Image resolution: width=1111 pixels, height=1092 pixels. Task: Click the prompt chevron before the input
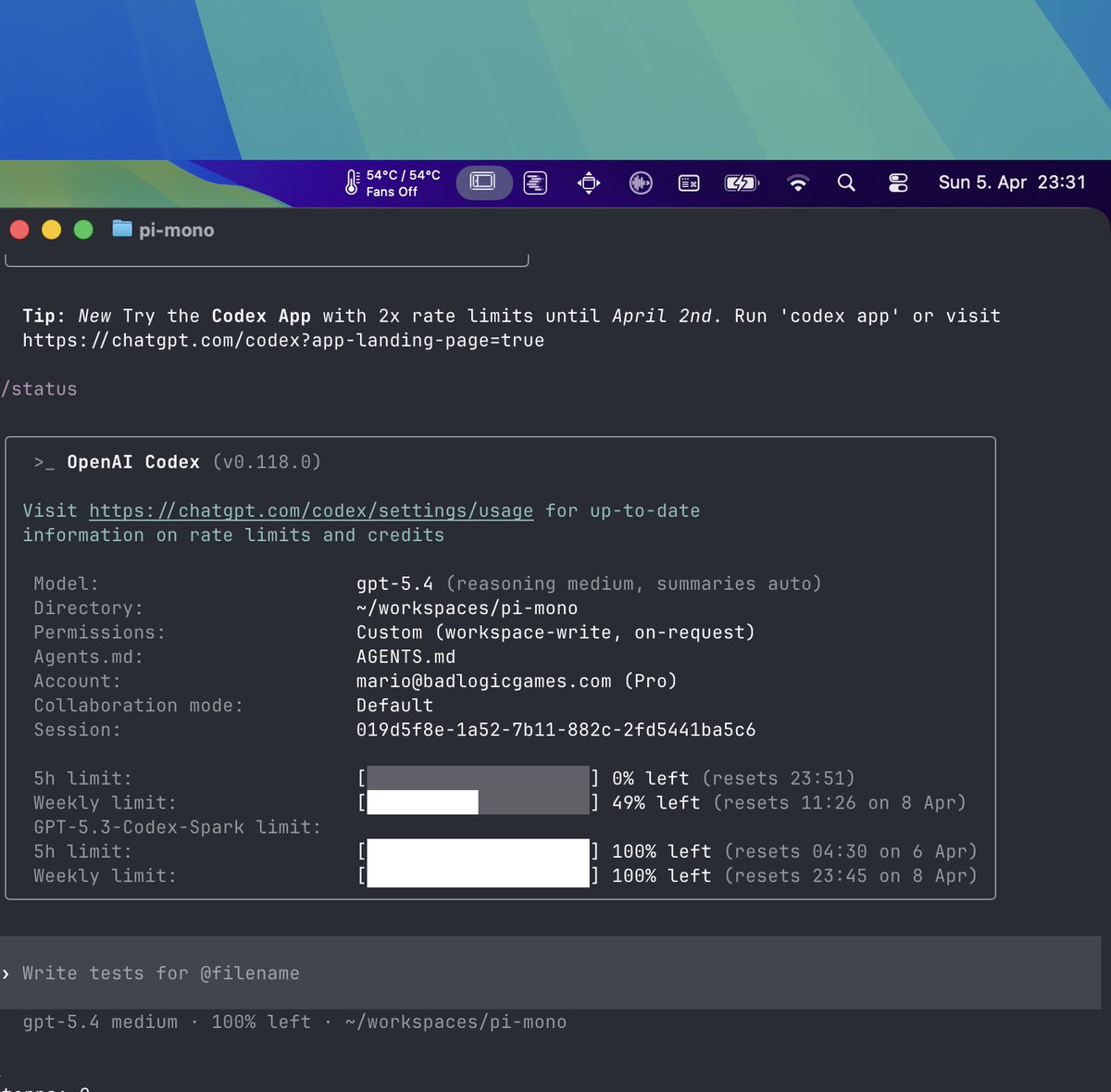pos(6,973)
